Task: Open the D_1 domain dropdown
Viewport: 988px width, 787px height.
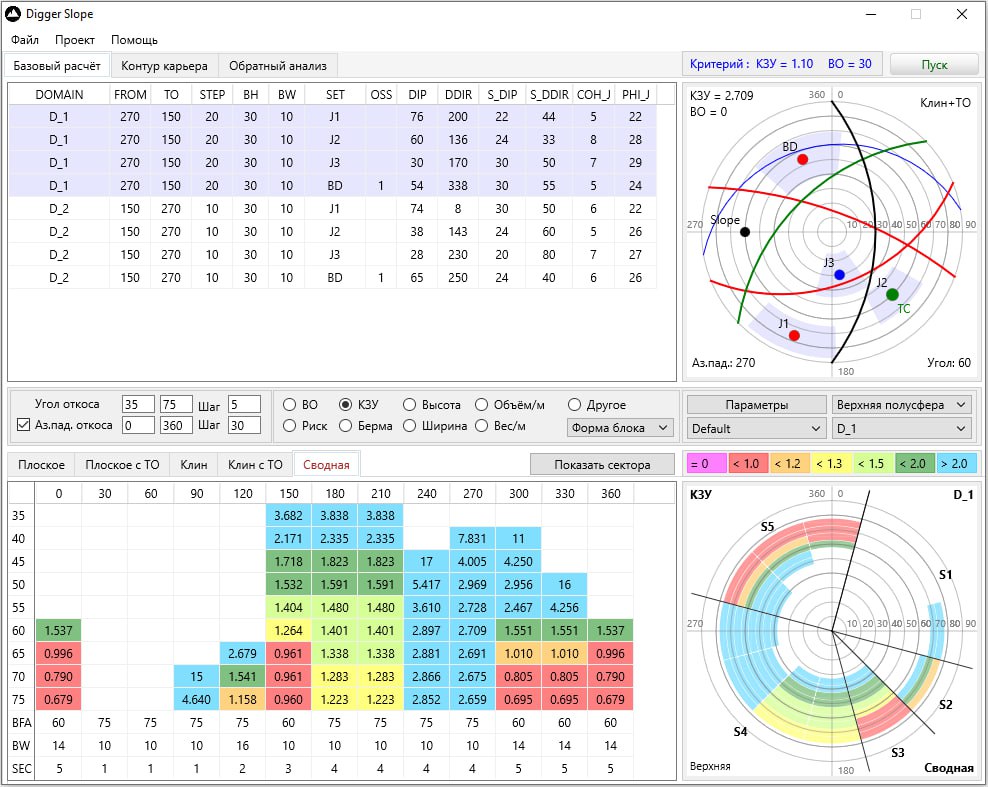Action: (902, 428)
